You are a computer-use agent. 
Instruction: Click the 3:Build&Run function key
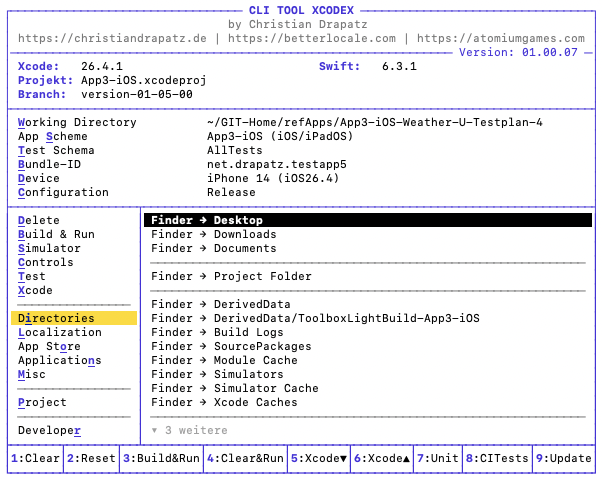pyautogui.click(x=161, y=458)
